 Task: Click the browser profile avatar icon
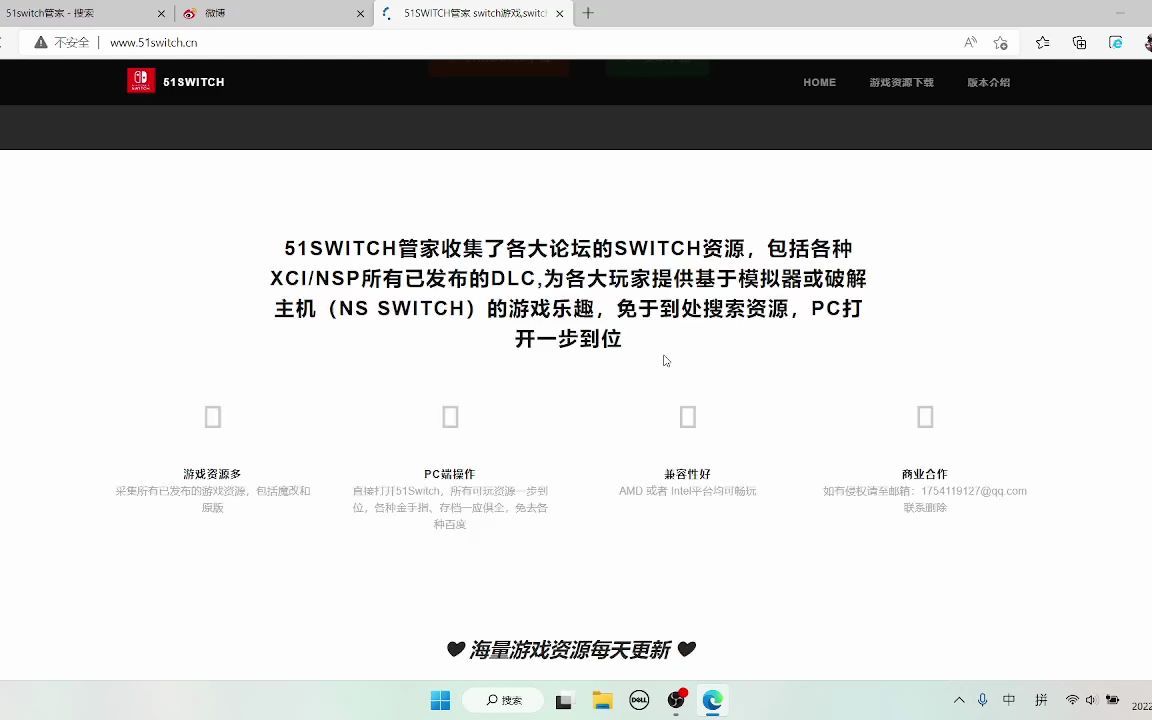point(1147,43)
